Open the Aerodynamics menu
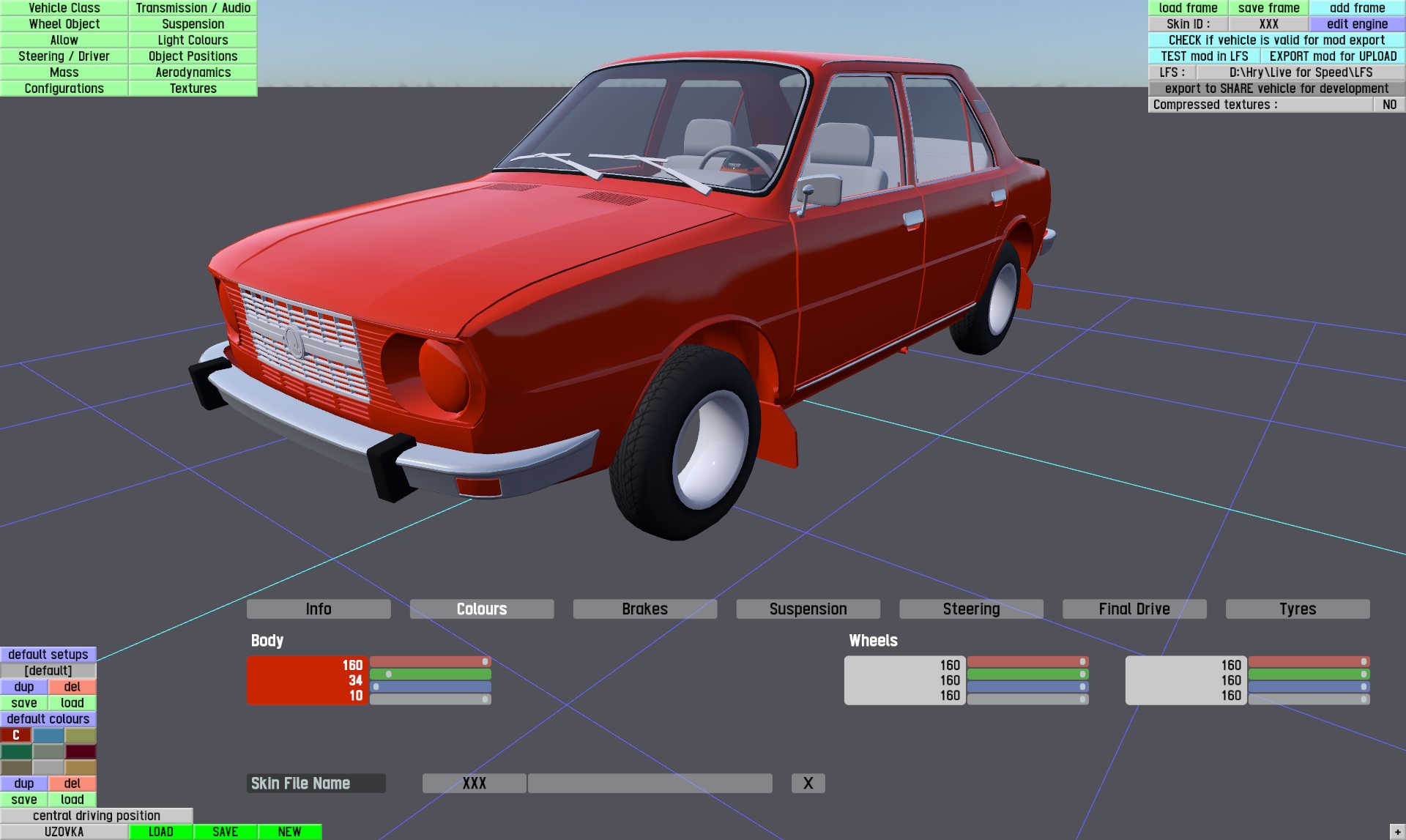Image resolution: width=1406 pixels, height=840 pixels. pyautogui.click(x=193, y=73)
